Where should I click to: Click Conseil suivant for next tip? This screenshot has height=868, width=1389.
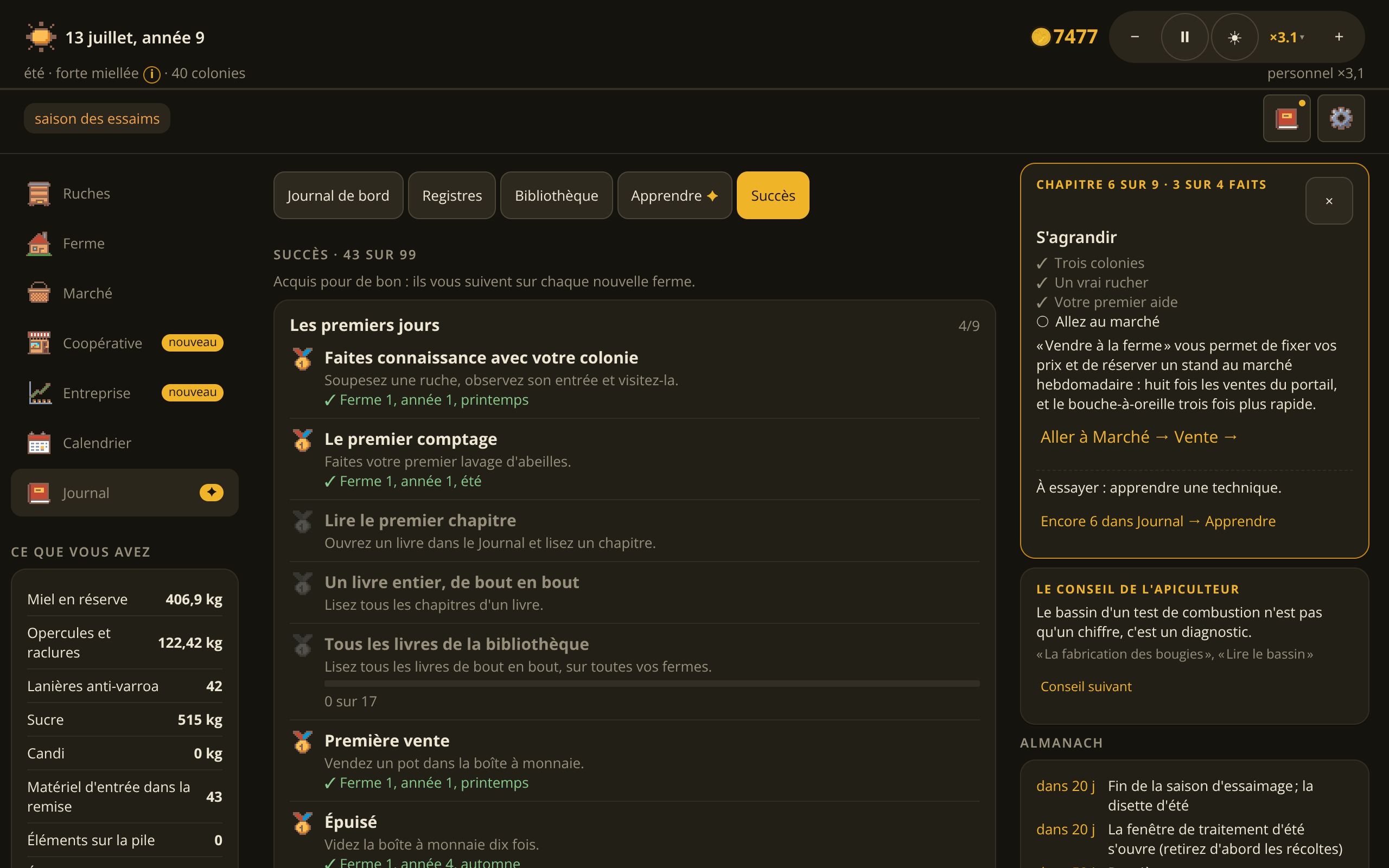coord(1086,687)
